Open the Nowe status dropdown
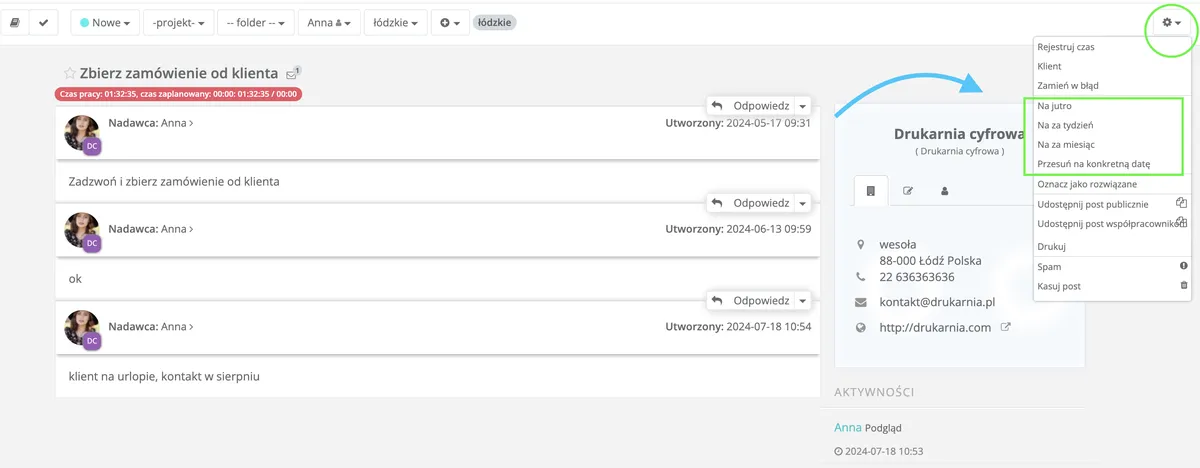This screenshot has width=1200, height=468. 105,22
